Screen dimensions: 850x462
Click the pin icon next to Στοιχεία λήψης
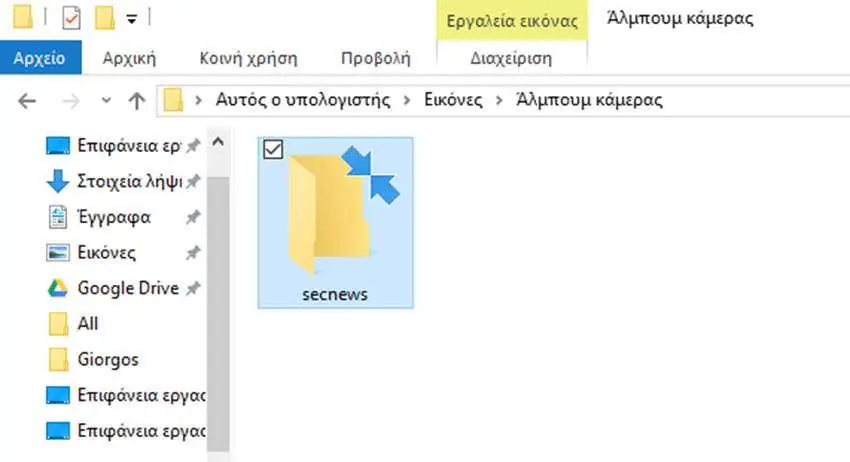point(192,182)
